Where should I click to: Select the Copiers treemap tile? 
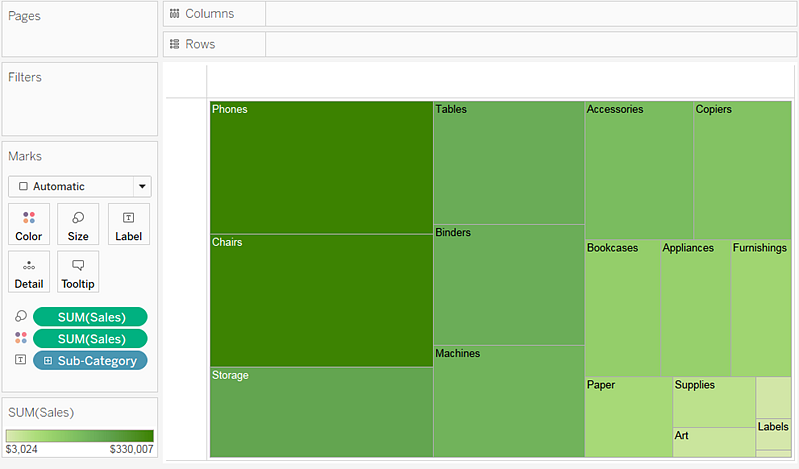click(x=742, y=172)
